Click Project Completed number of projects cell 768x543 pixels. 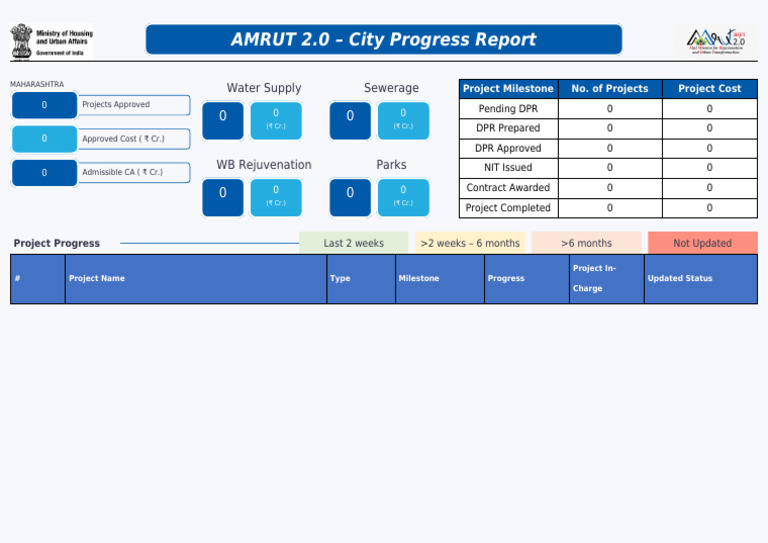point(610,208)
